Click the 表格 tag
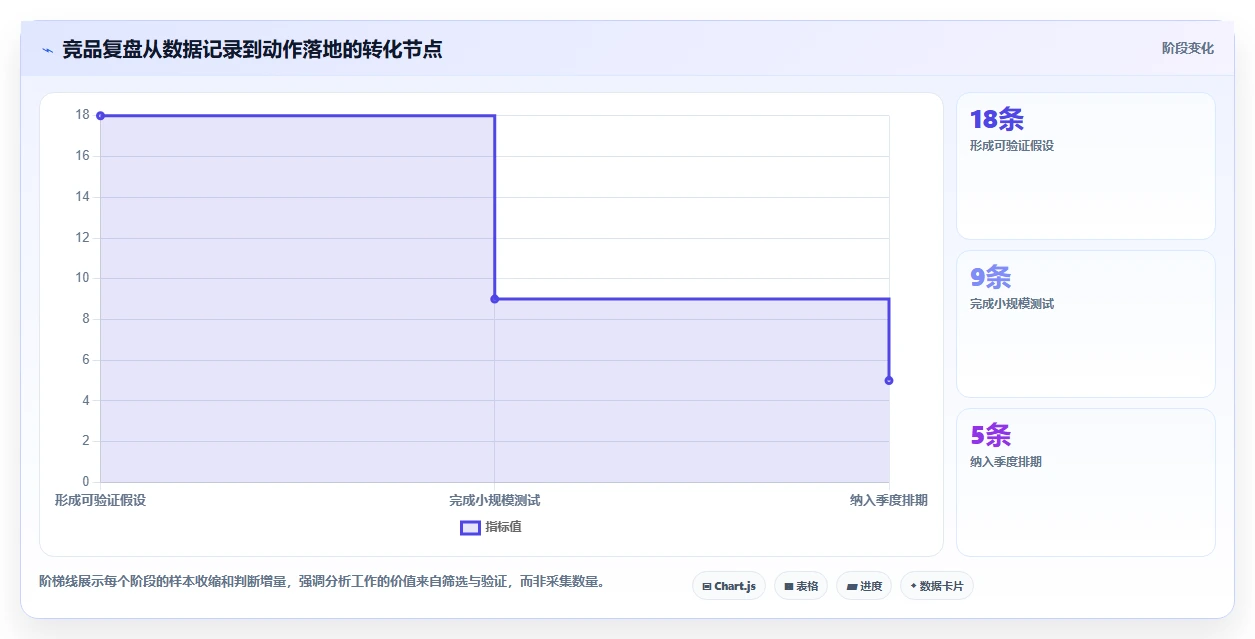 (x=801, y=586)
